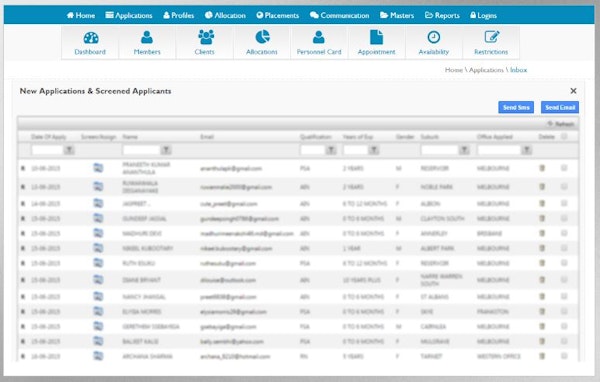
Task: Delete the Brisbane office applicant via trash icon
Action: pyautogui.click(x=542, y=233)
